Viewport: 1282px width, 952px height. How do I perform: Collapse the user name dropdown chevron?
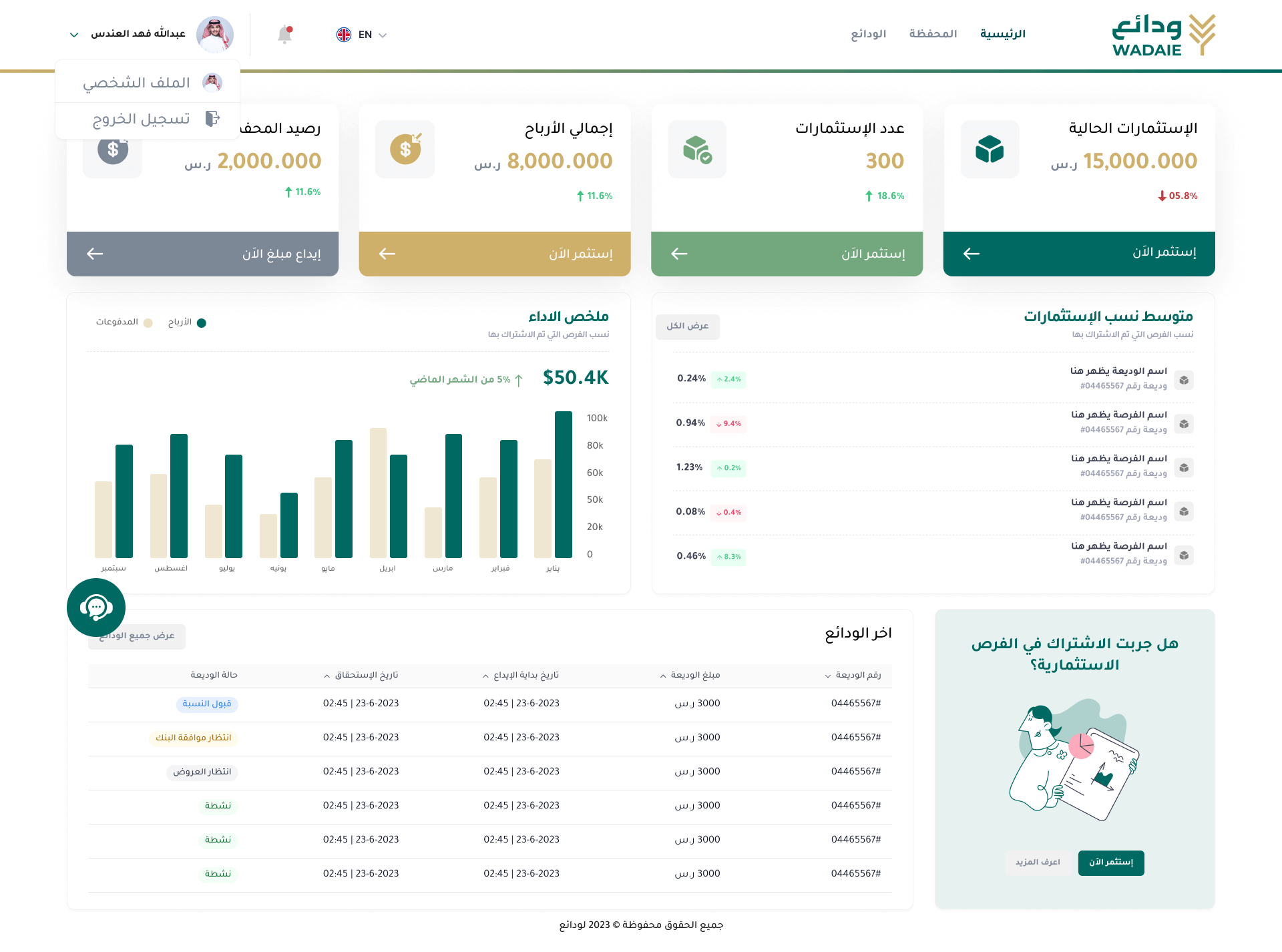pyautogui.click(x=74, y=35)
